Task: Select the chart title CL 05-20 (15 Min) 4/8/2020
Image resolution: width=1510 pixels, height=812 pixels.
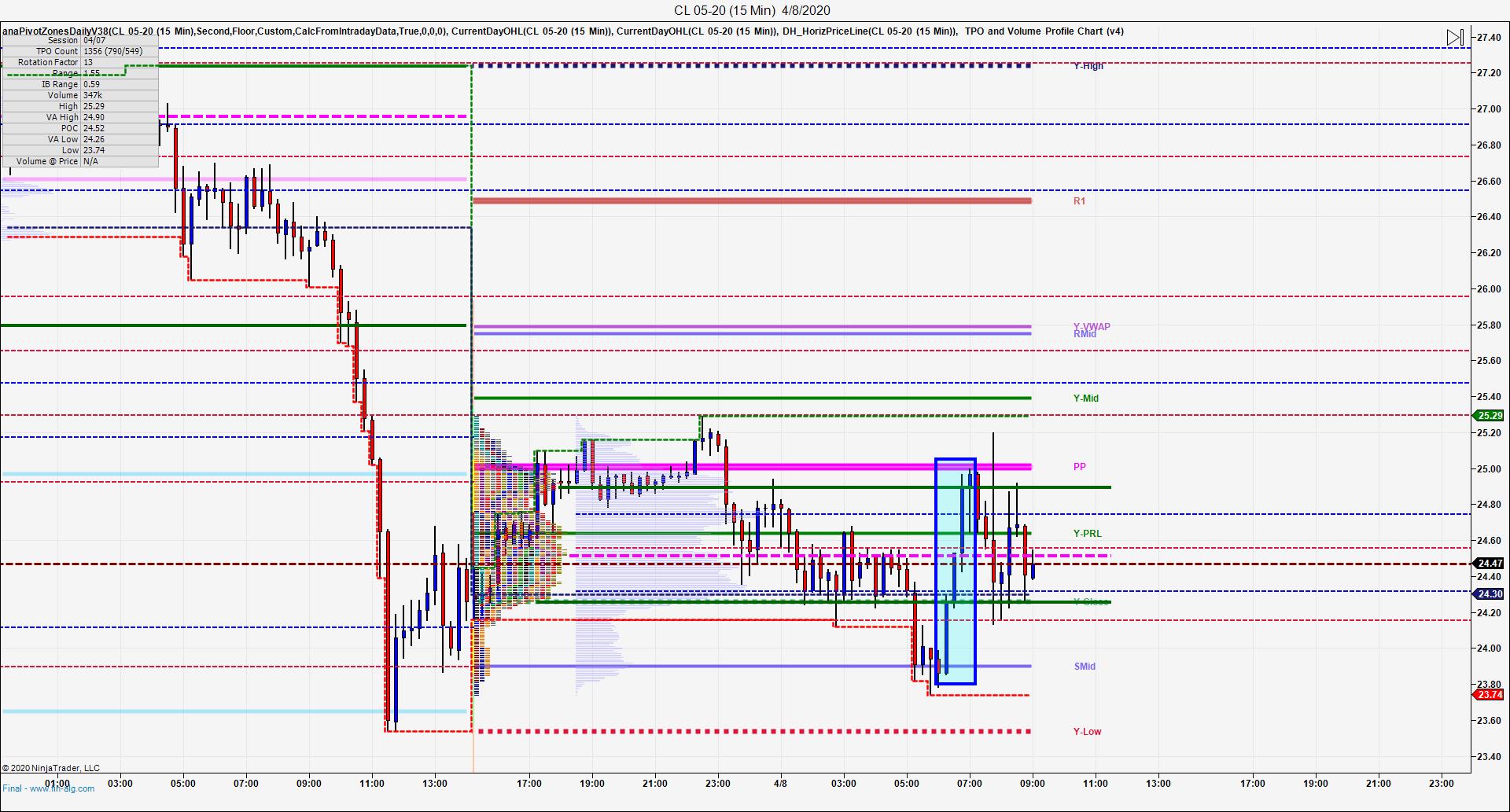Action: point(752,10)
